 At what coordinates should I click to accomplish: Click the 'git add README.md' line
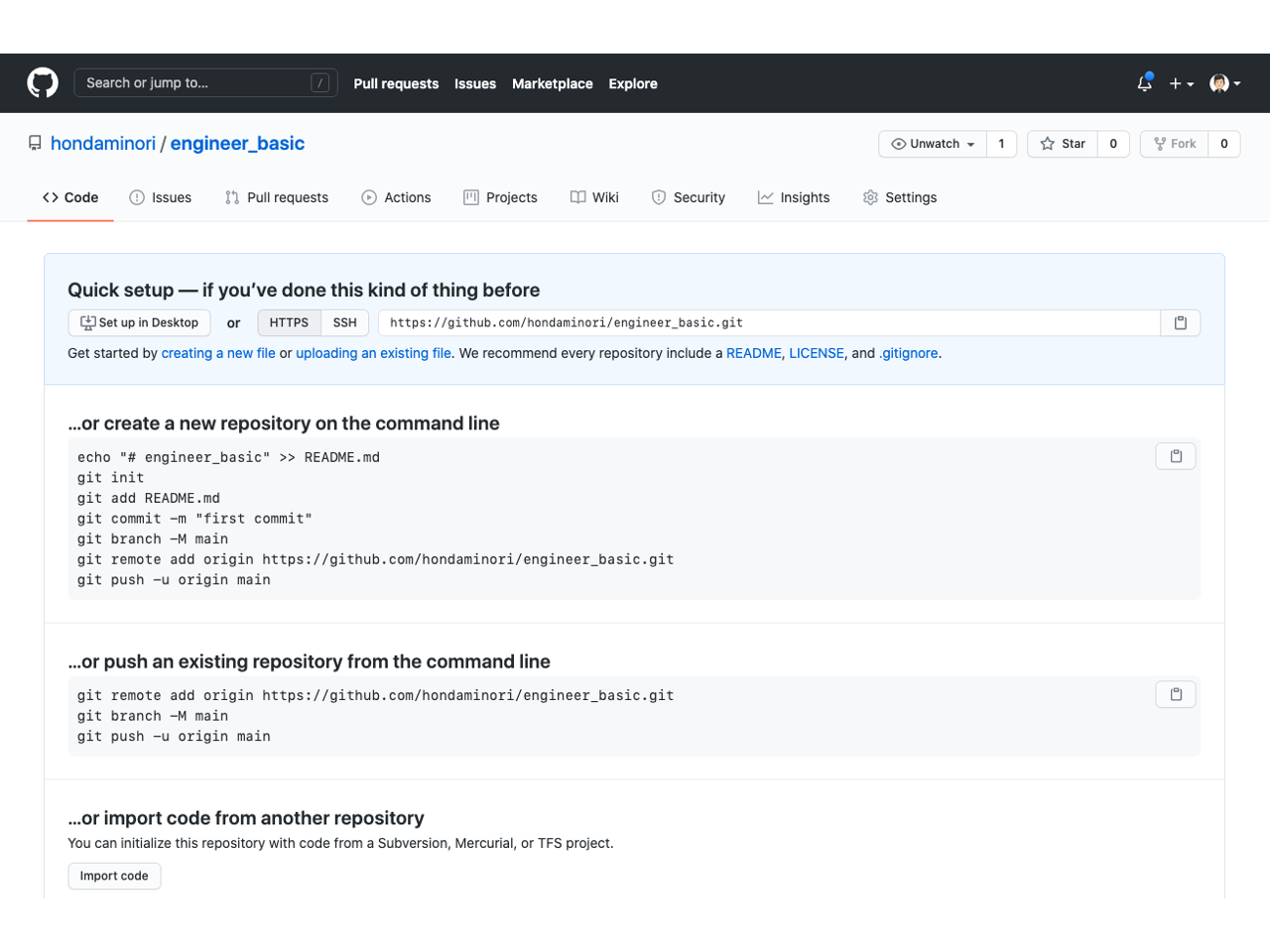pyautogui.click(x=149, y=499)
